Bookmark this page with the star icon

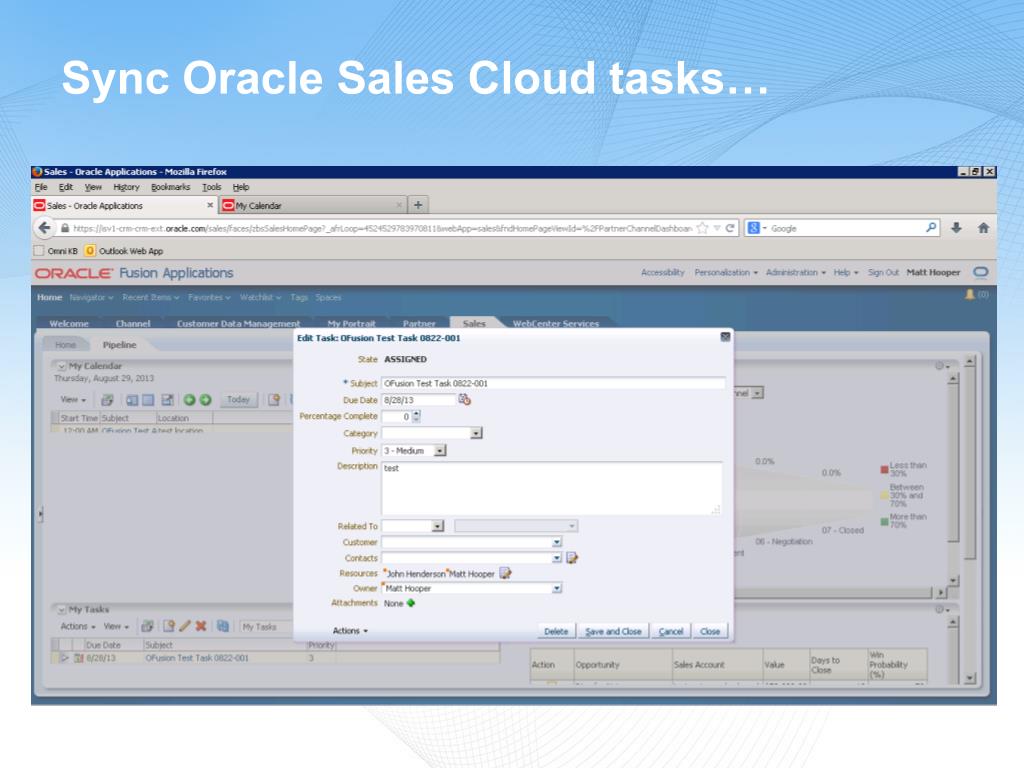click(x=702, y=228)
